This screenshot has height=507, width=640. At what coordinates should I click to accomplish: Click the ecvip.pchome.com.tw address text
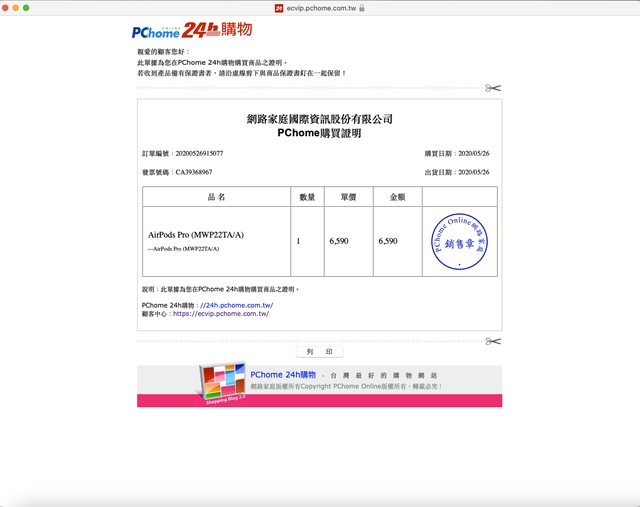pos(321,8)
